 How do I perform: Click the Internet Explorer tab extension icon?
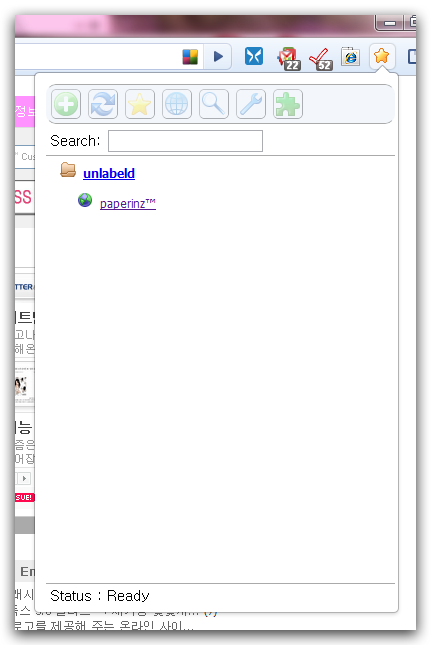pyautogui.click(x=350, y=56)
